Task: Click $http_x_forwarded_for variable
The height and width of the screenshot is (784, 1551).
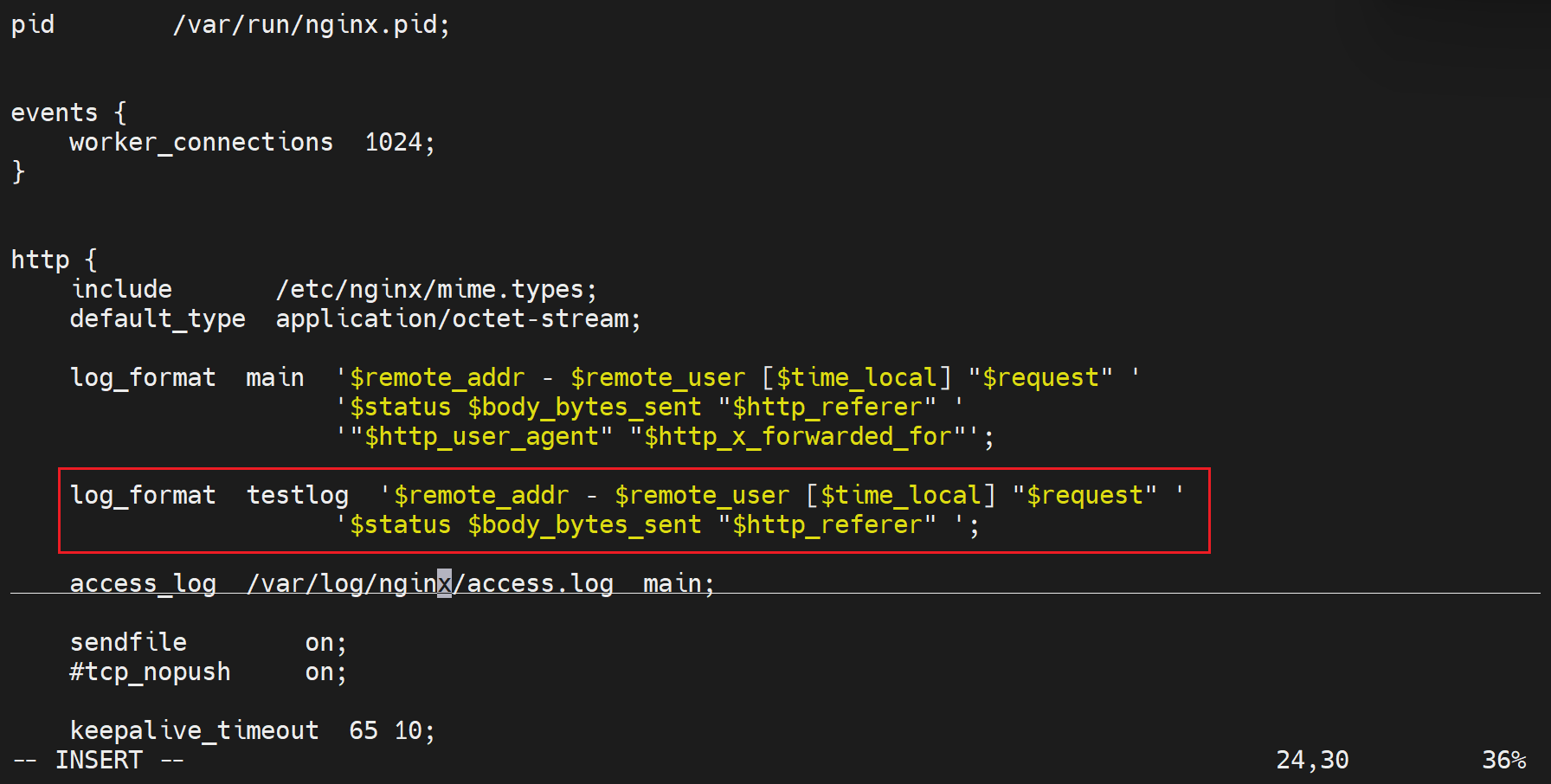Action: pyautogui.click(x=798, y=436)
